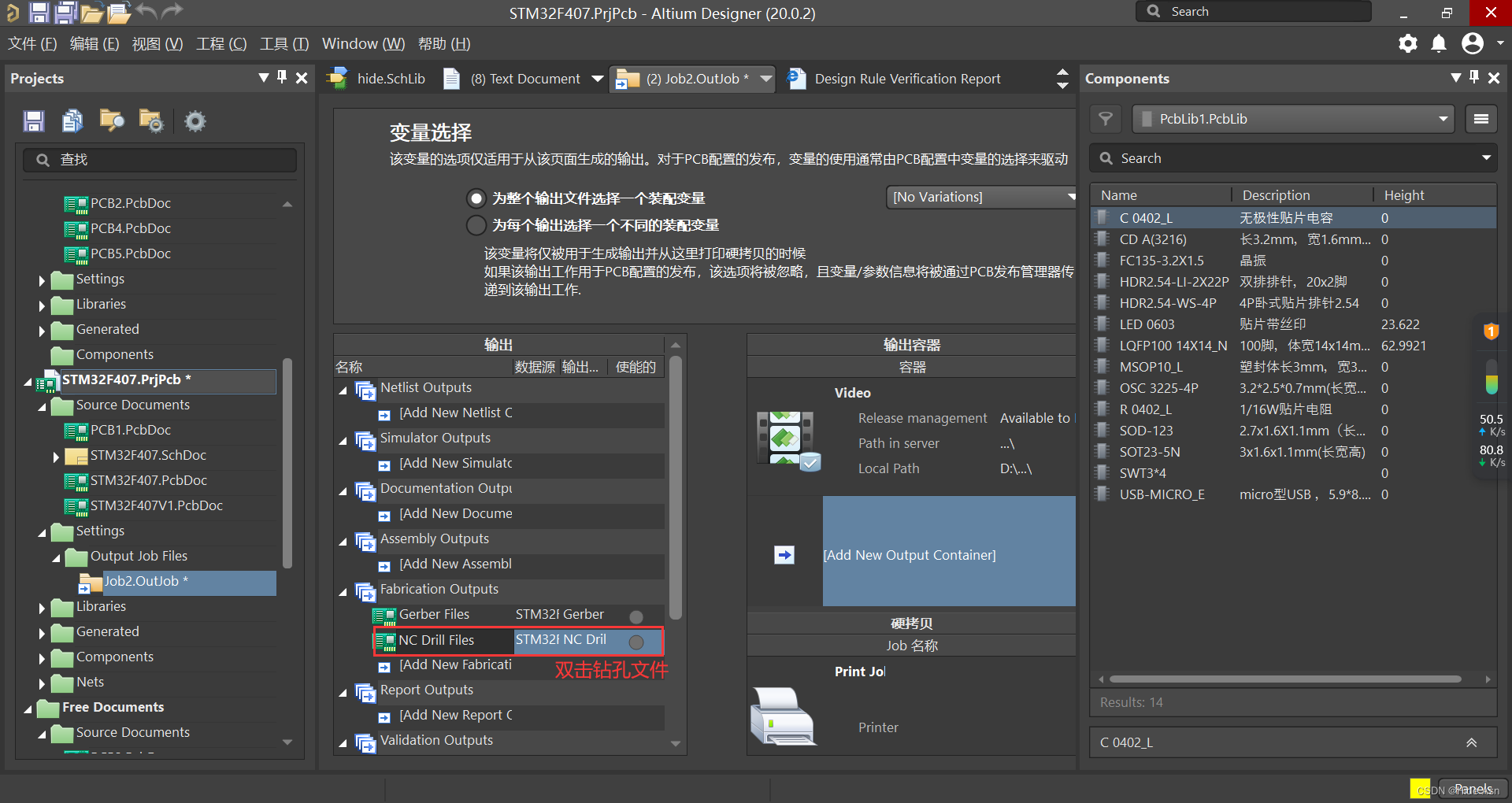Screen dimensions: 1512x803
Task: Switch to the hide.SchLib tab
Action: pyautogui.click(x=375, y=79)
